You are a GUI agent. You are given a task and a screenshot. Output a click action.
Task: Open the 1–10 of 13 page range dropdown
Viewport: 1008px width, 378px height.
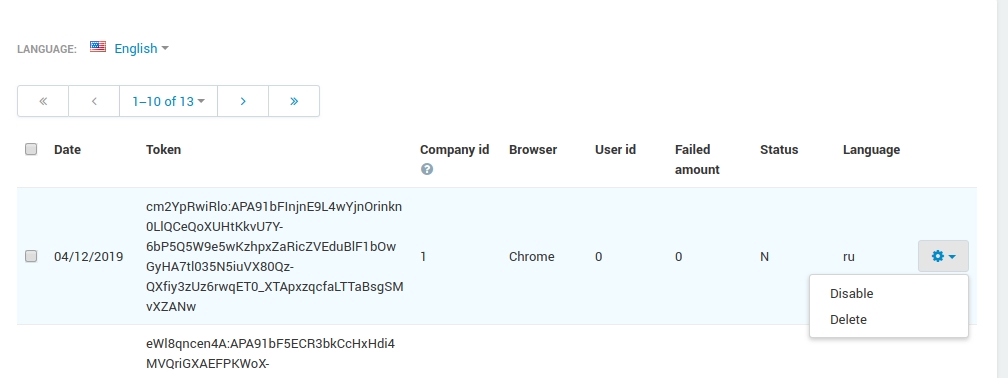(168, 101)
